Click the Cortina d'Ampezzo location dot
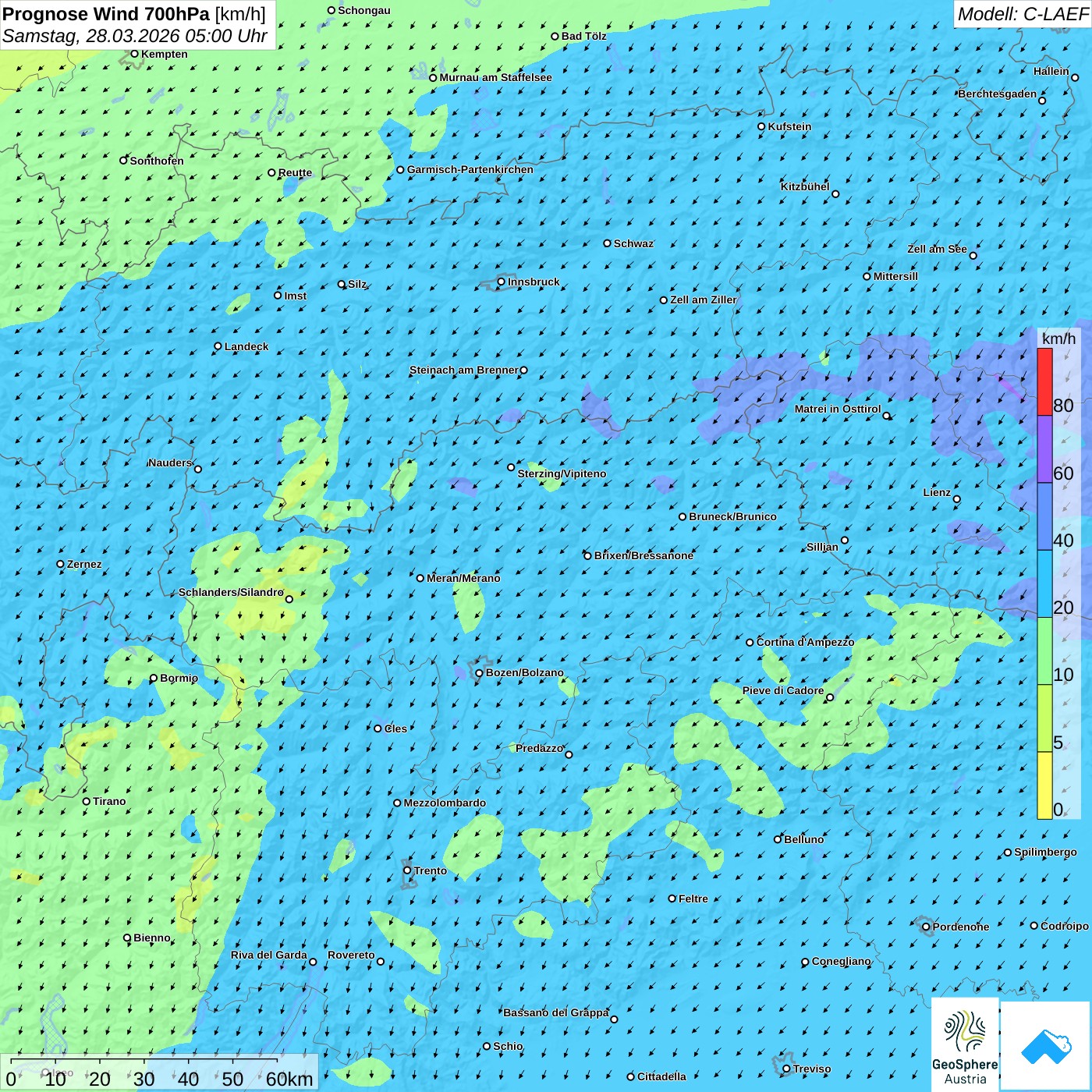This screenshot has width=1092, height=1092. tap(750, 643)
